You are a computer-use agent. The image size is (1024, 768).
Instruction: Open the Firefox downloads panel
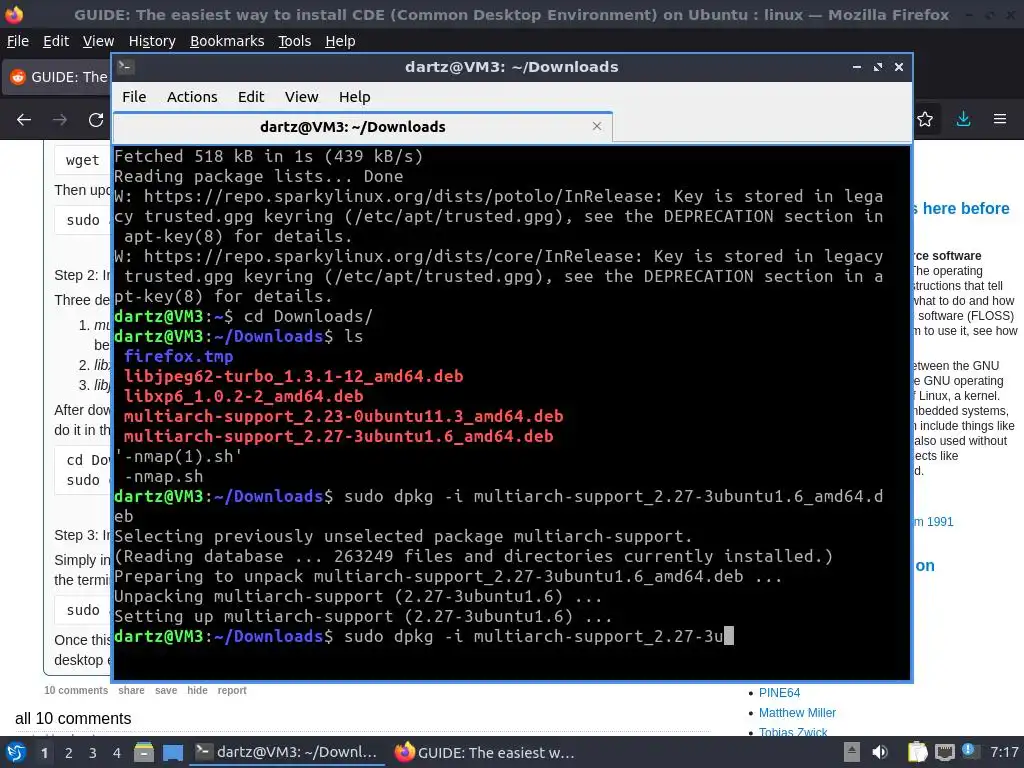point(963,119)
